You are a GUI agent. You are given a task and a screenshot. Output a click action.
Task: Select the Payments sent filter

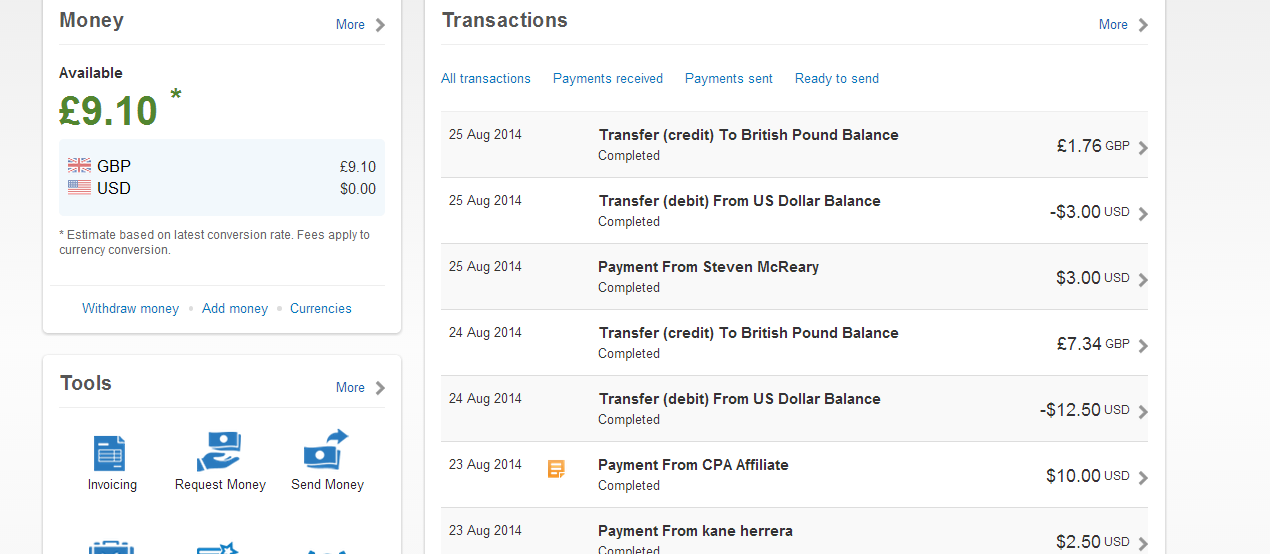point(729,79)
